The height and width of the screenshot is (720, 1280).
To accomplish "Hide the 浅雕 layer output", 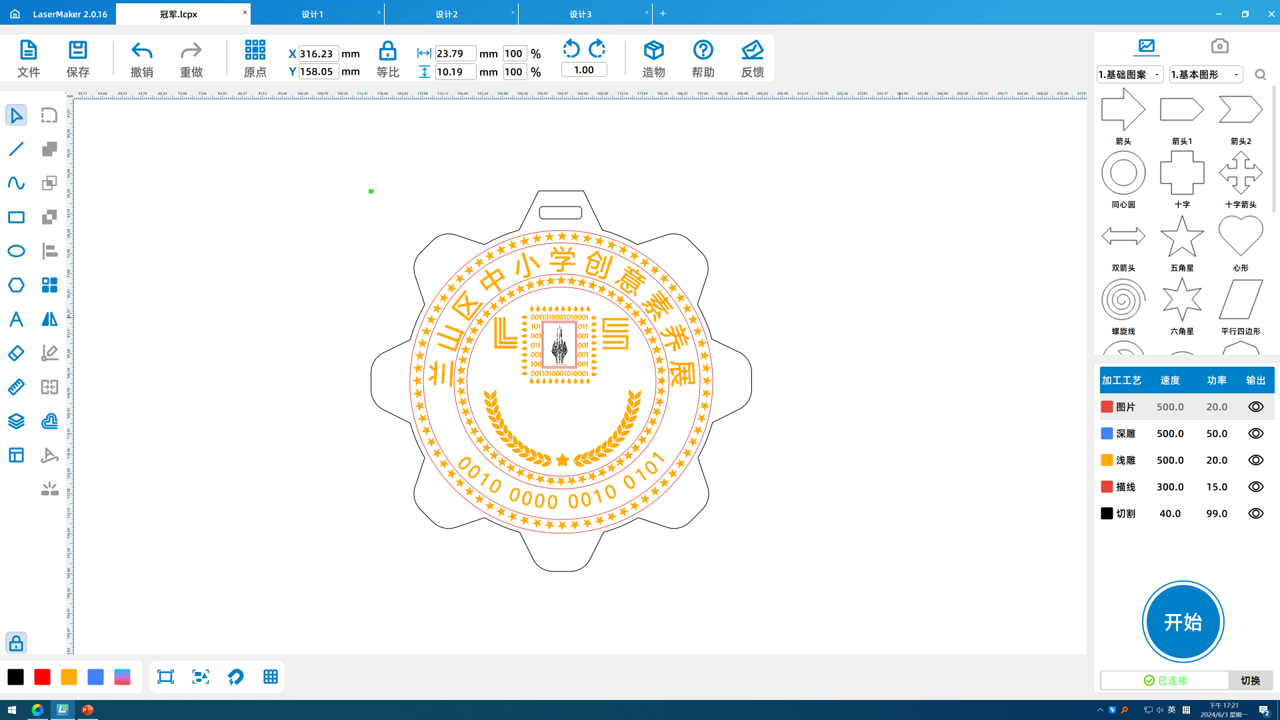I will pos(1255,460).
